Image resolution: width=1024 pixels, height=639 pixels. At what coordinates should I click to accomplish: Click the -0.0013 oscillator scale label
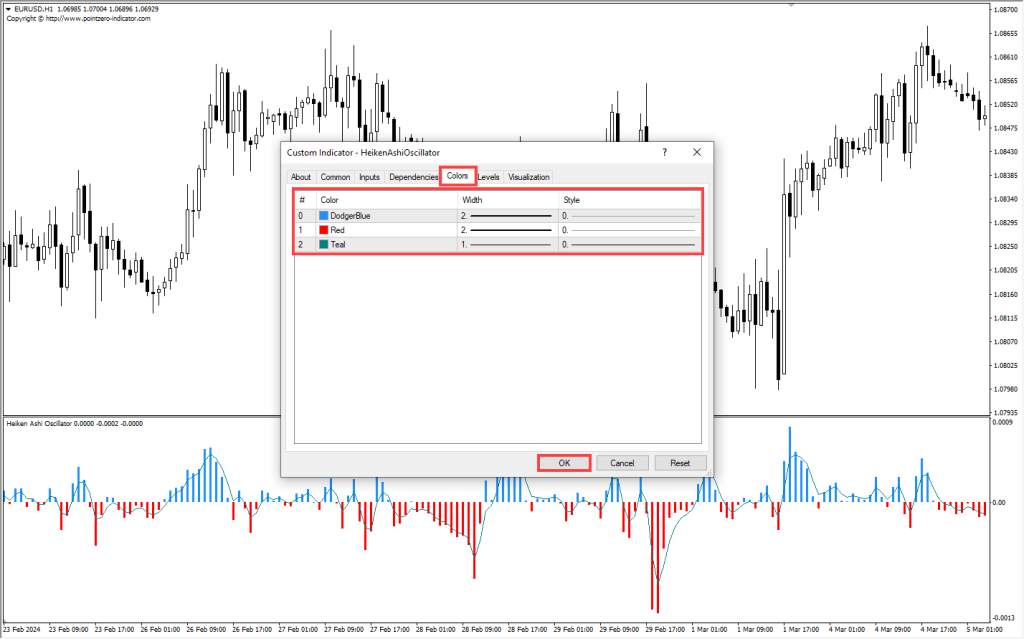click(x=1002, y=617)
